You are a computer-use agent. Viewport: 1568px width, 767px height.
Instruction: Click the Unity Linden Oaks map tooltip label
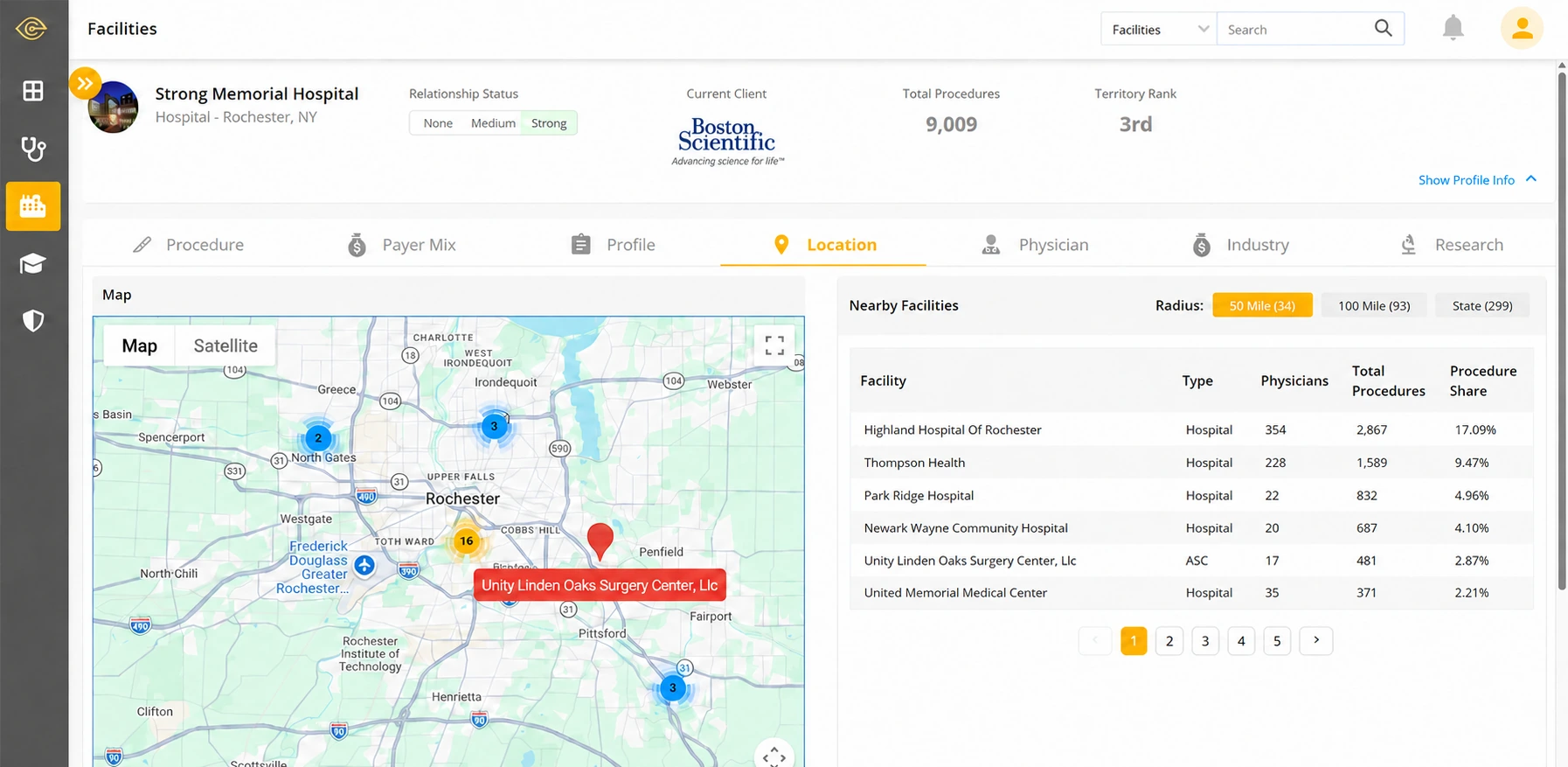point(600,585)
